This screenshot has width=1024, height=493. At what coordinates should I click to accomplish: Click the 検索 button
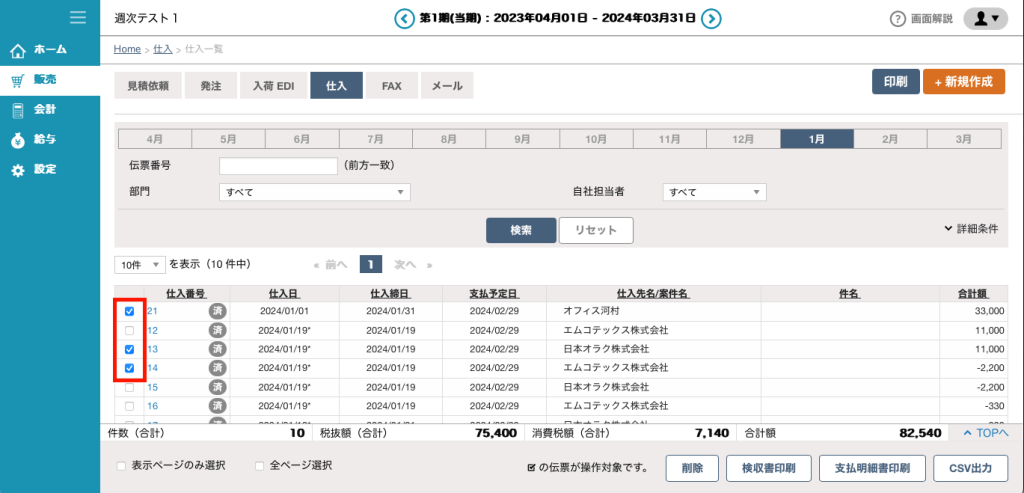pyautogui.click(x=521, y=231)
